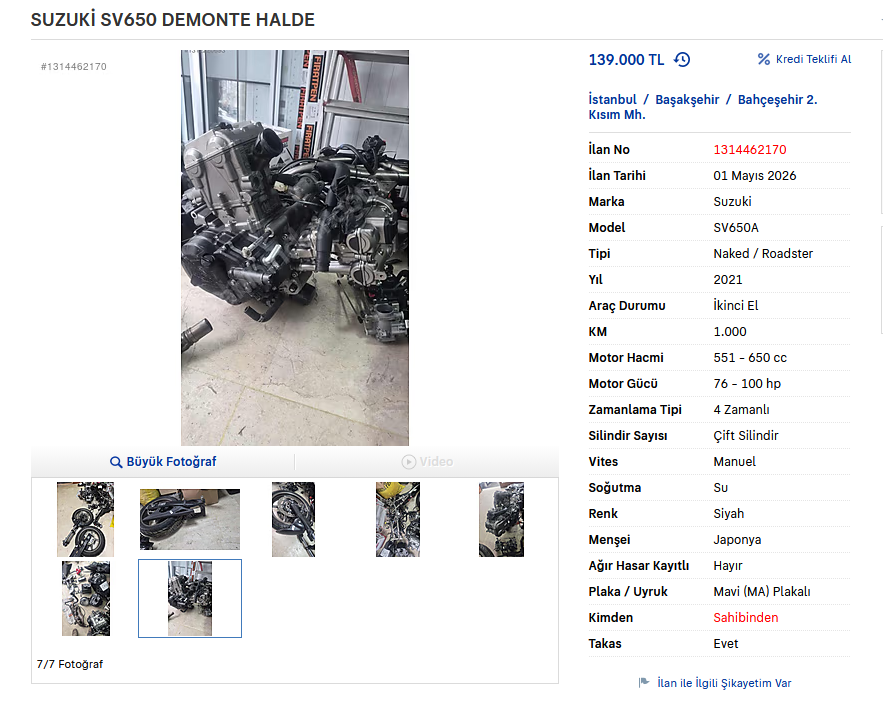Click listing title SUZUKİ SV650 DEMONTE HALDE
The height and width of the screenshot is (702, 883).
pos(173,20)
